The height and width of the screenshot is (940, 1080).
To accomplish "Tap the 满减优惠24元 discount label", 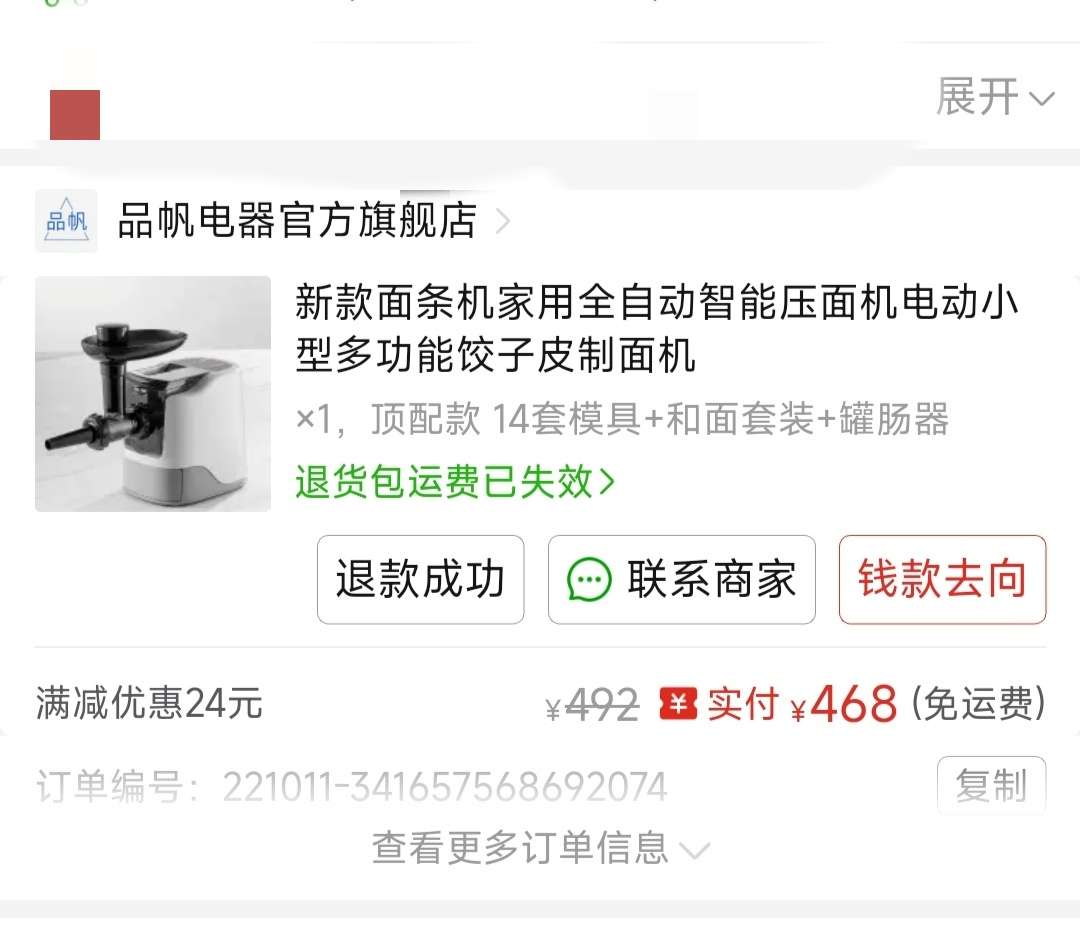I will 149,703.
